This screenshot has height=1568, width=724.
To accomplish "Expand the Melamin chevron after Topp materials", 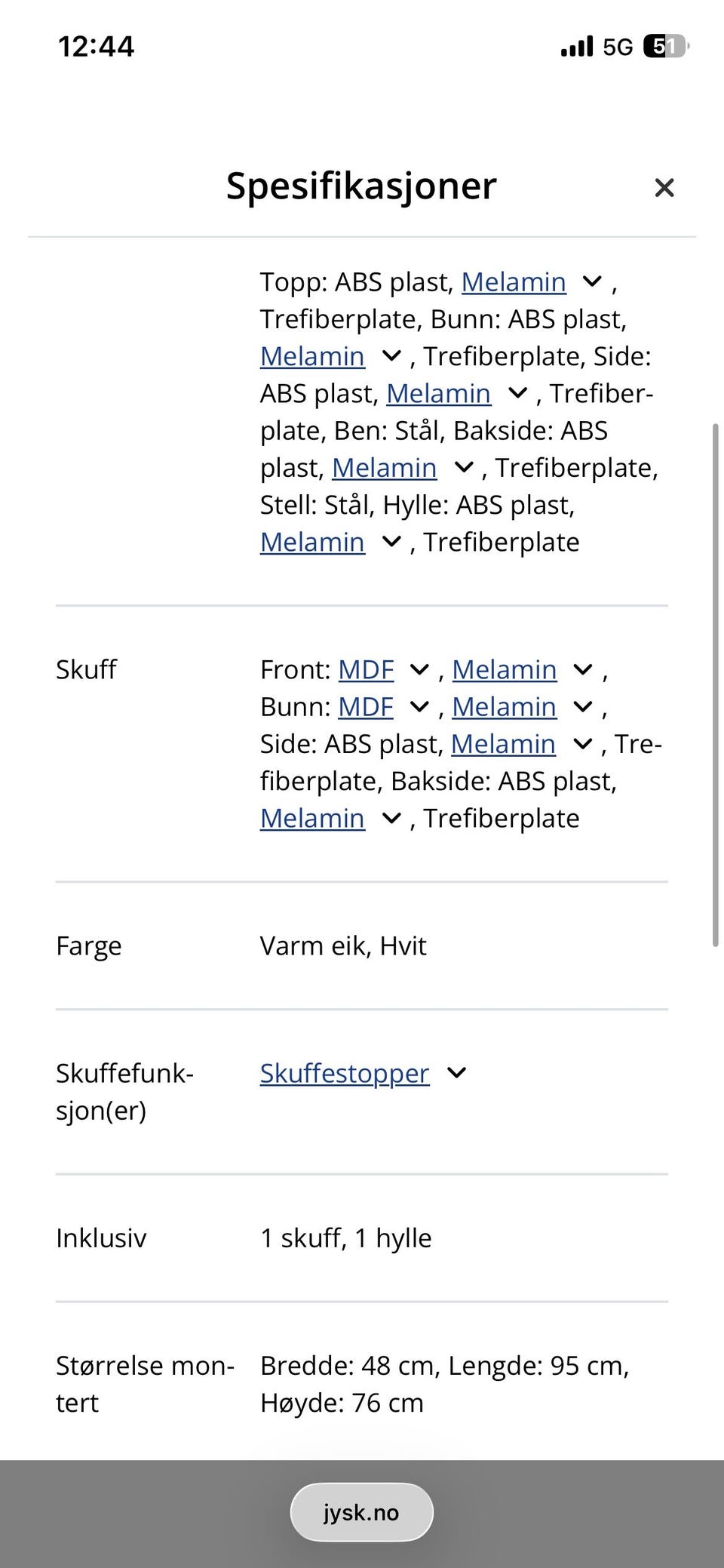I will click(x=592, y=282).
